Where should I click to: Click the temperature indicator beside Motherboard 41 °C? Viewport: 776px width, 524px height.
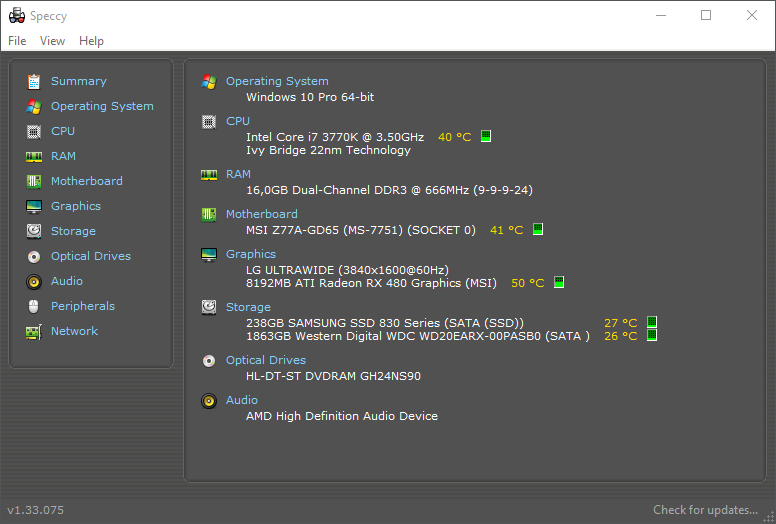tap(538, 229)
